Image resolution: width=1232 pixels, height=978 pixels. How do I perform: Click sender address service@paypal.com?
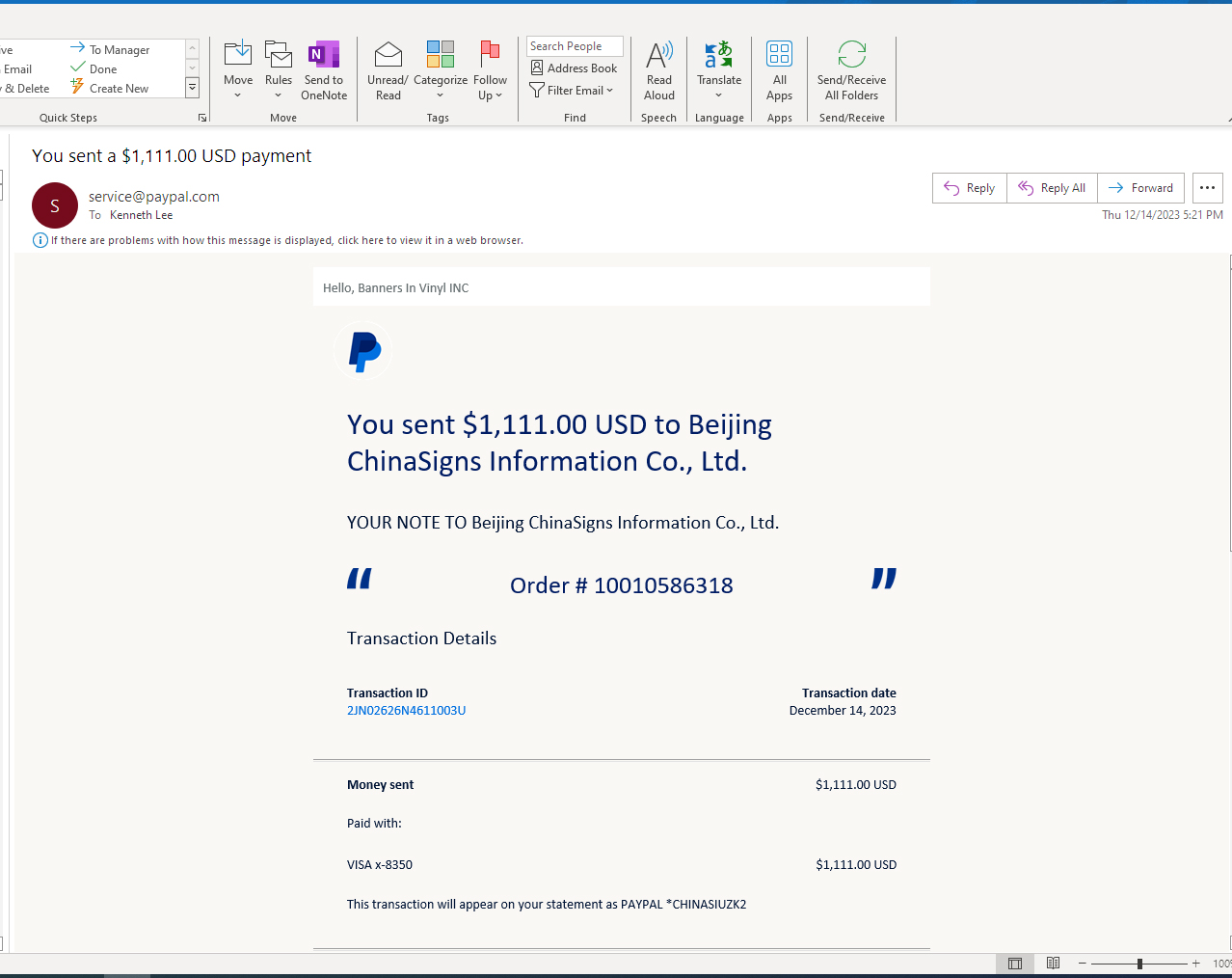click(154, 197)
